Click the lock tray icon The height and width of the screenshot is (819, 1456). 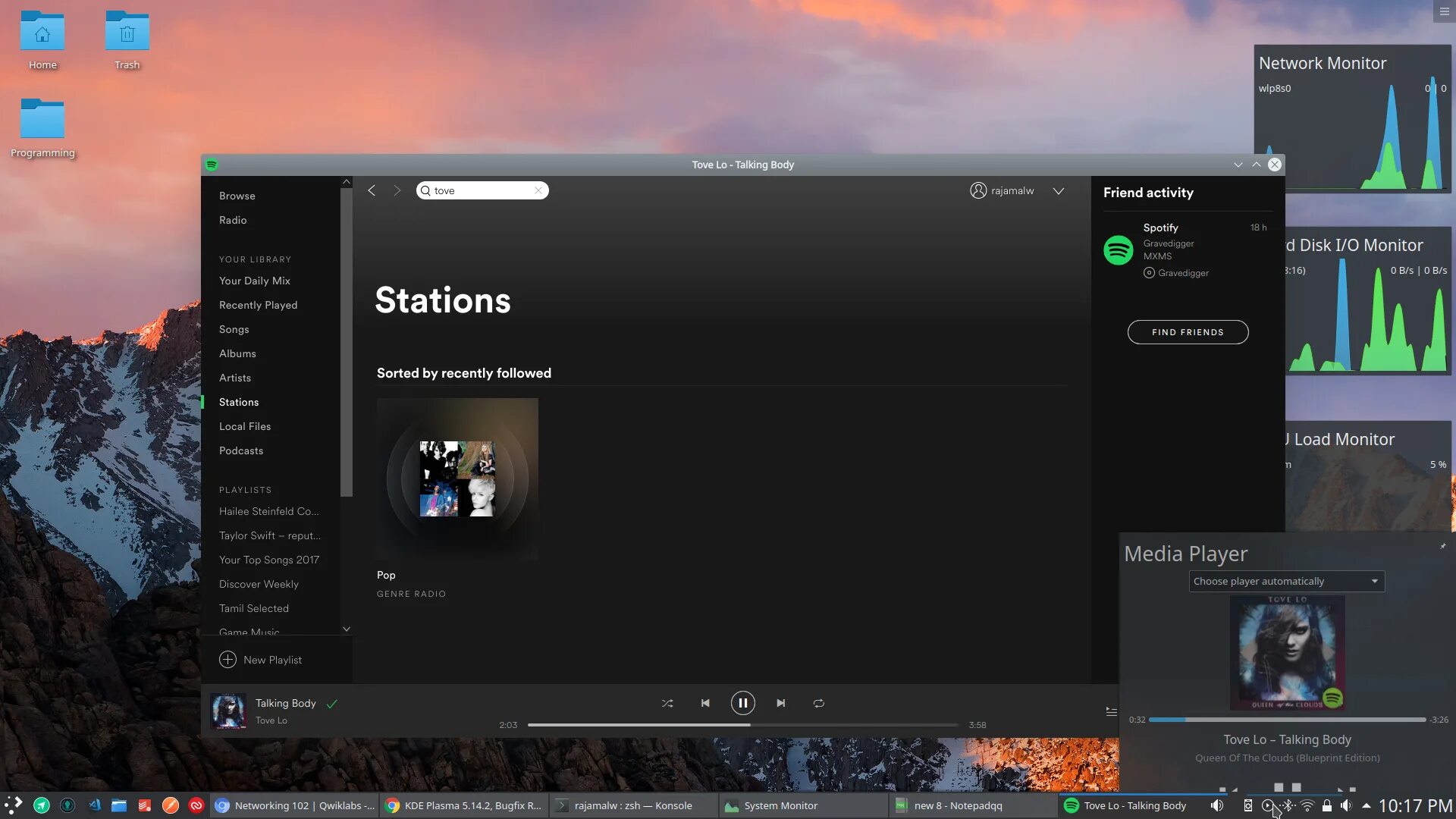pyautogui.click(x=1327, y=805)
